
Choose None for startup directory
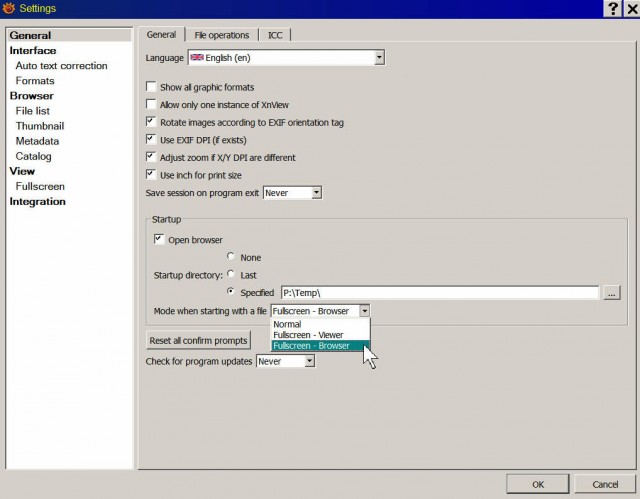coord(231,256)
